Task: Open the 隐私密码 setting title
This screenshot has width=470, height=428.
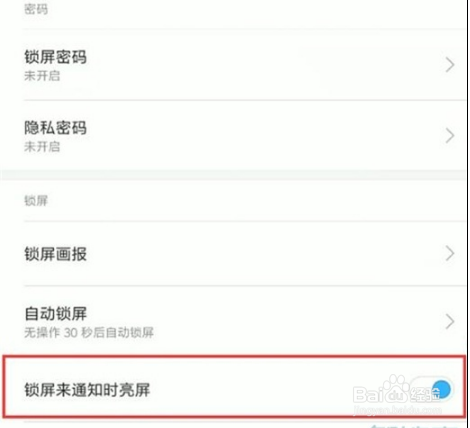Action: (56, 128)
